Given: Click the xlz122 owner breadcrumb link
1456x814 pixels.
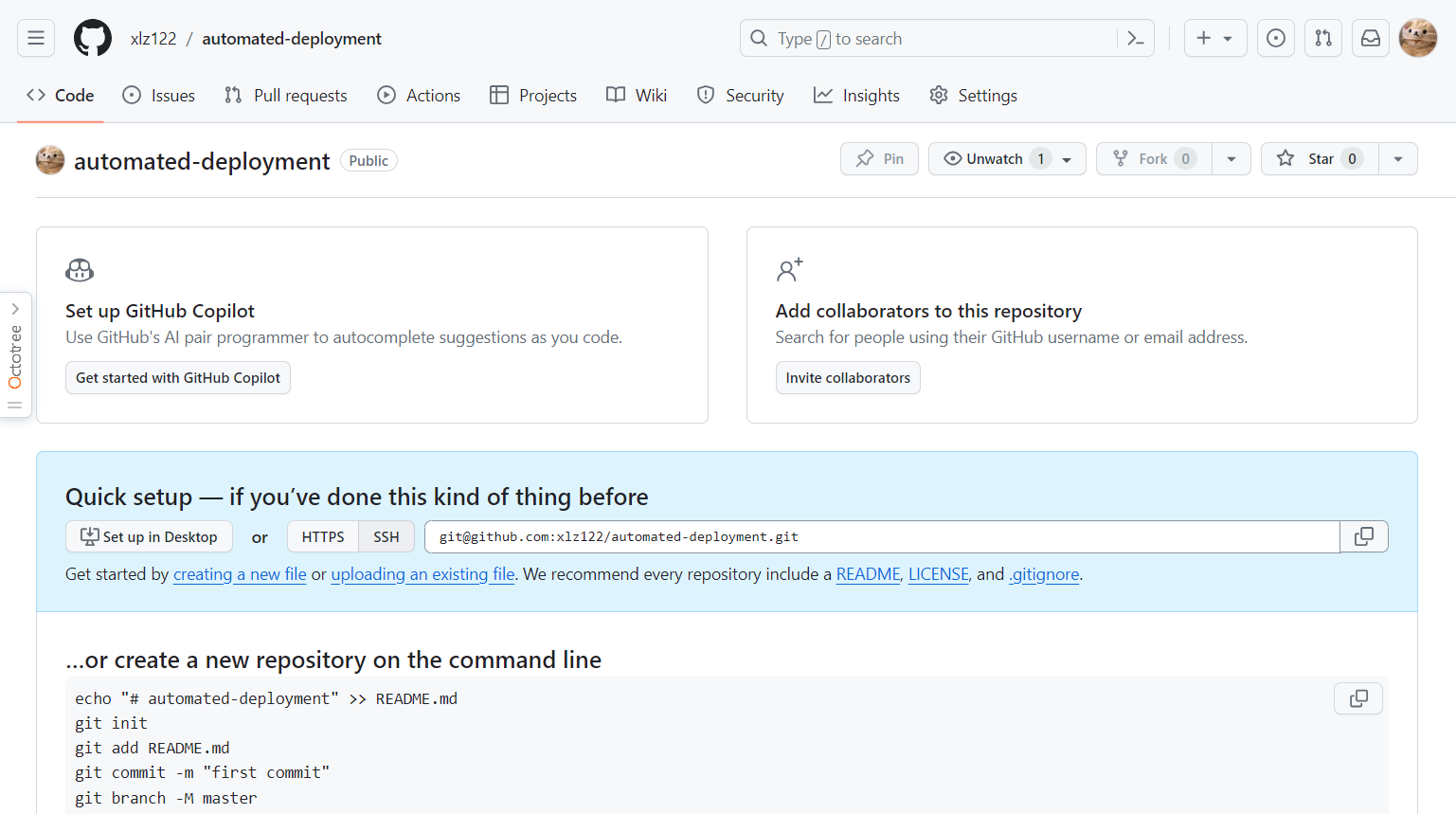Looking at the screenshot, I should pos(153,39).
